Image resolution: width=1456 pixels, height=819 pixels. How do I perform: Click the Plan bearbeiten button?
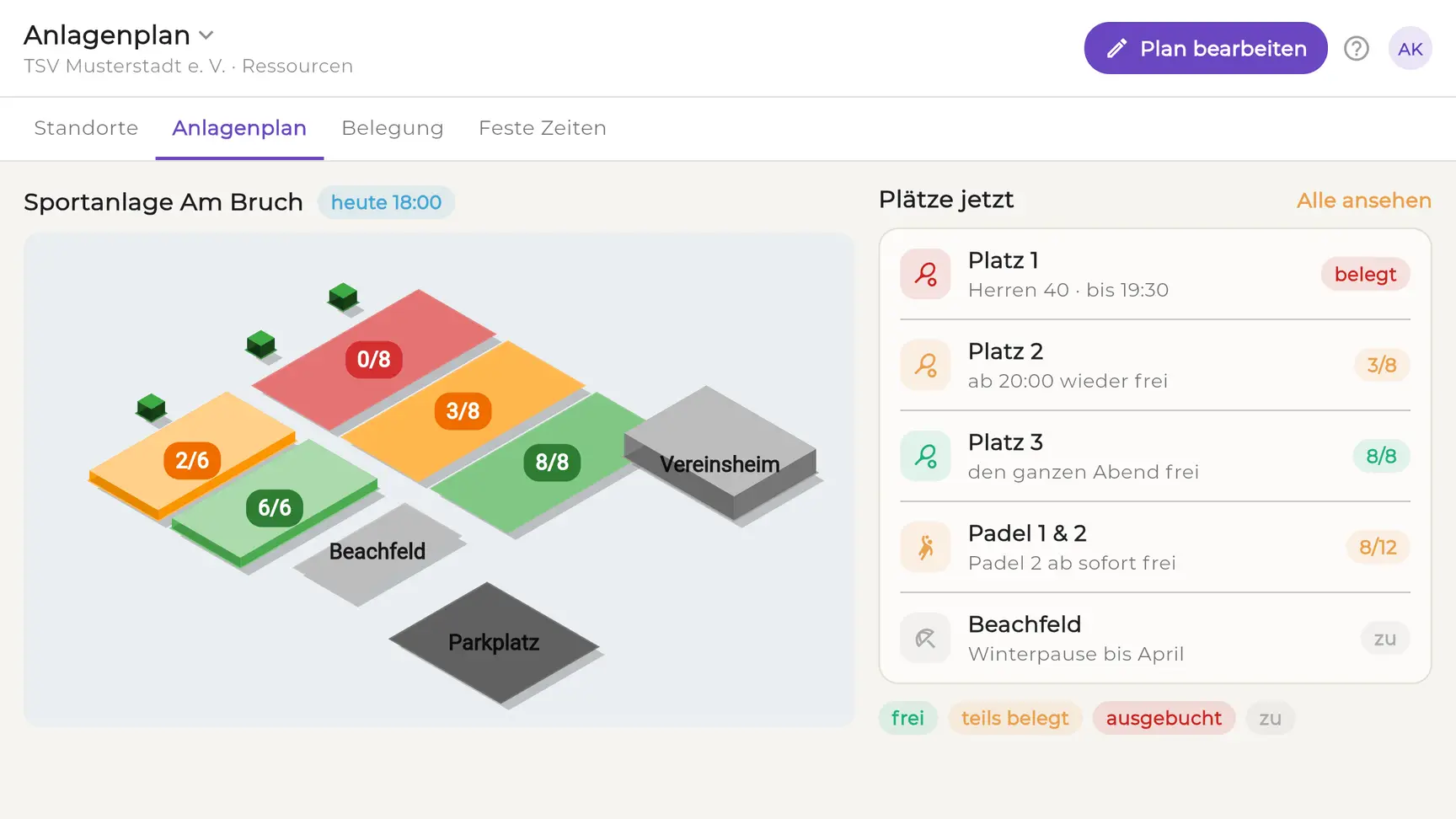1206,48
